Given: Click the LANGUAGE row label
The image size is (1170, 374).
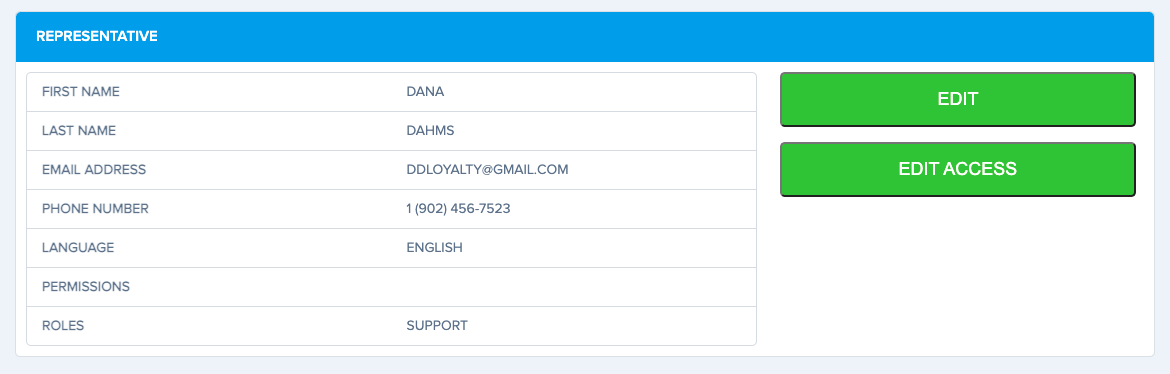Looking at the screenshot, I should point(78,247).
